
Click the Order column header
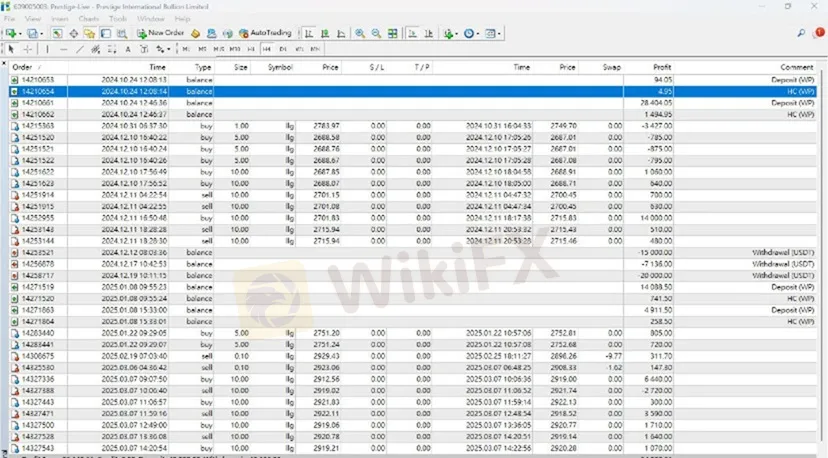click(x=22, y=67)
